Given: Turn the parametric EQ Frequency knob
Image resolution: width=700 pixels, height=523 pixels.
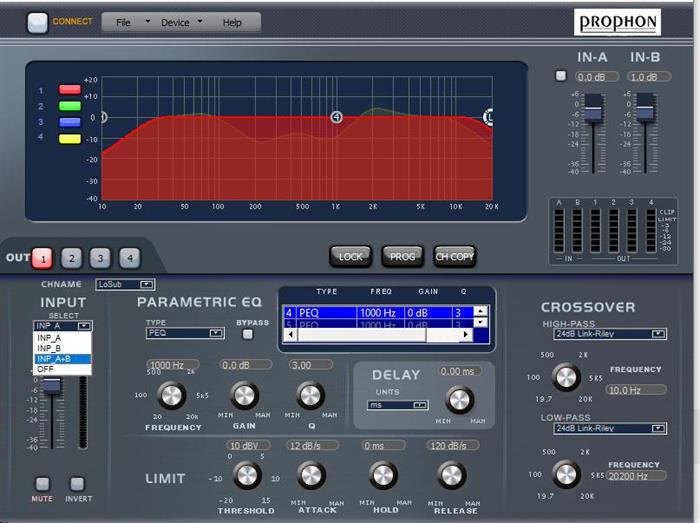Looking at the screenshot, I should tap(172, 397).
